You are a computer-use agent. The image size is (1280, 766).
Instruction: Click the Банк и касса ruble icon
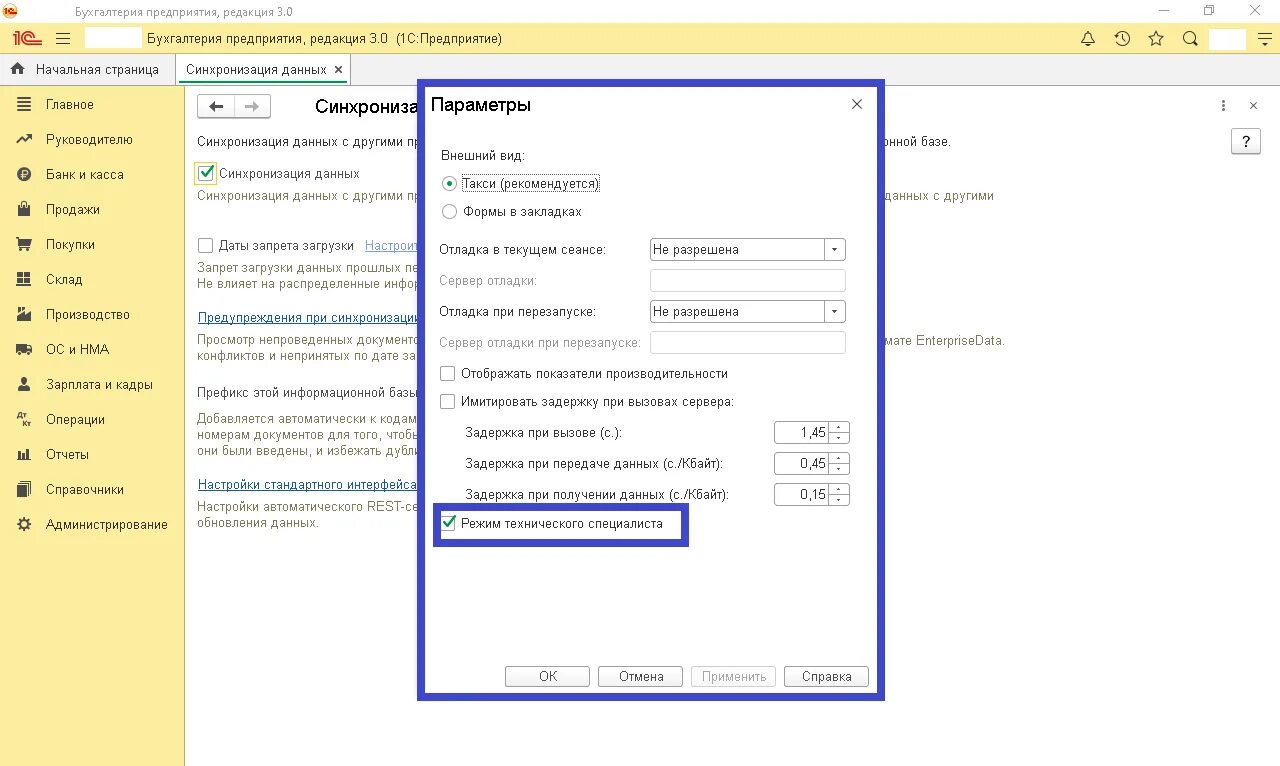click(x=25, y=175)
